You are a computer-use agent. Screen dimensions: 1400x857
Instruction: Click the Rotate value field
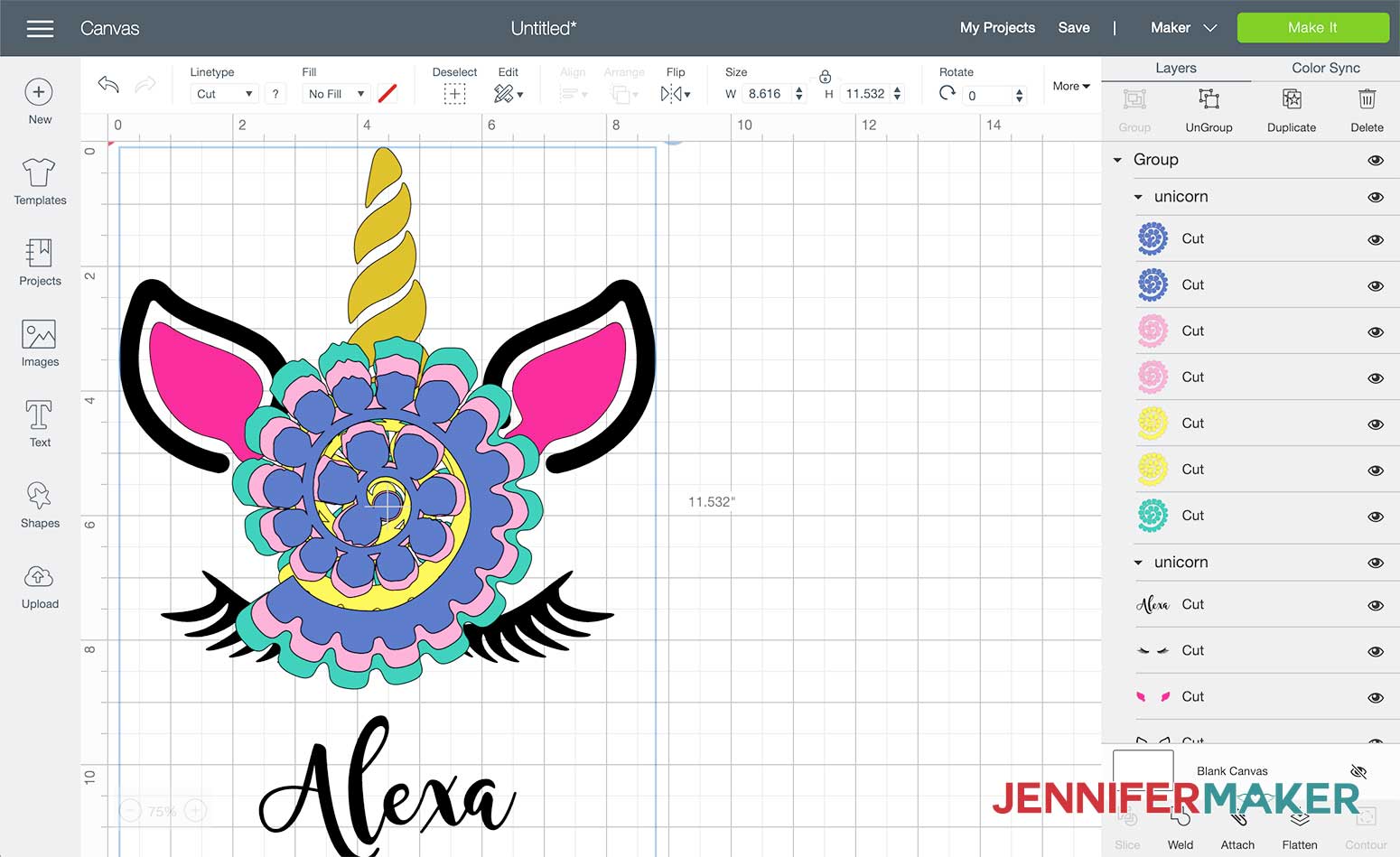[x=988, y=95]
